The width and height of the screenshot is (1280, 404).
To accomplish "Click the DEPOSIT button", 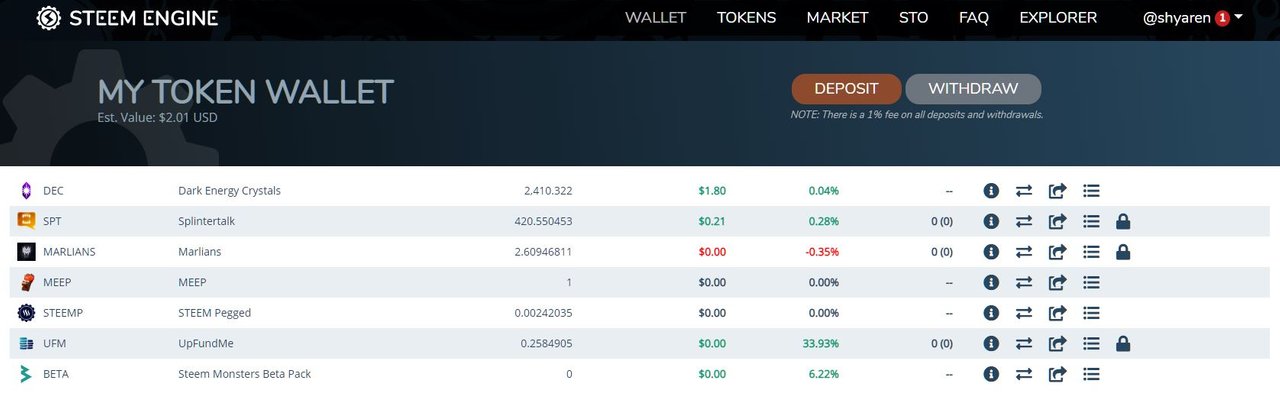I will tap(846, 89).
